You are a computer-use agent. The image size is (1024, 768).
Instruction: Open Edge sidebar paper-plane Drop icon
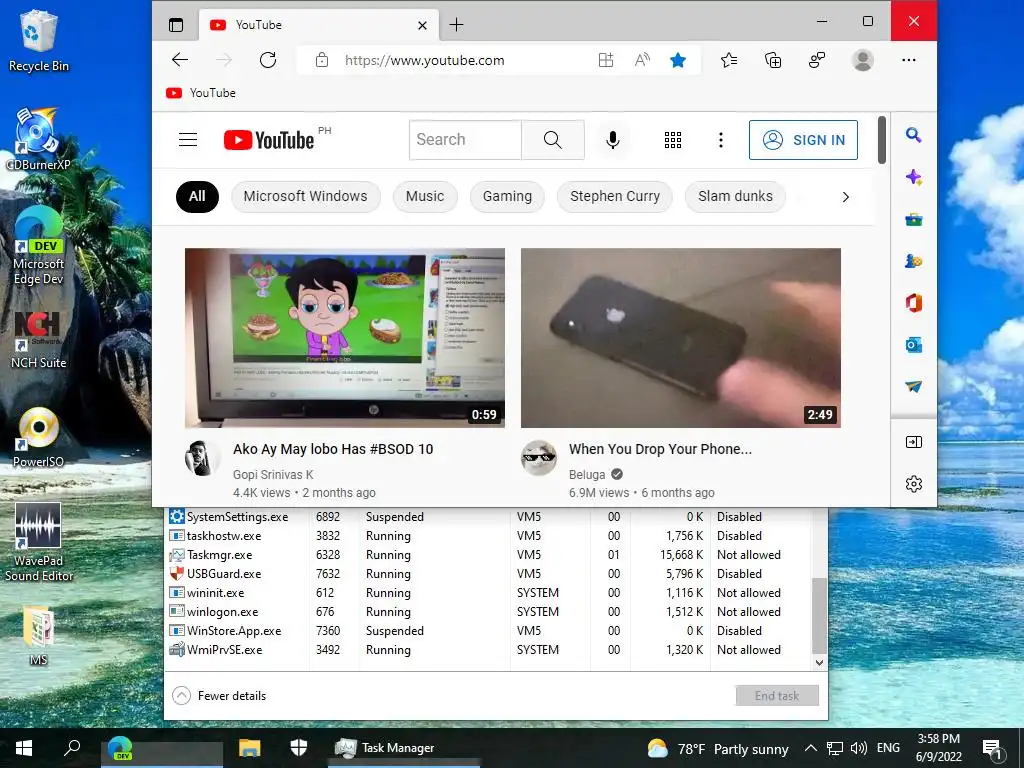pyautogui.click(x=914, y=387)
